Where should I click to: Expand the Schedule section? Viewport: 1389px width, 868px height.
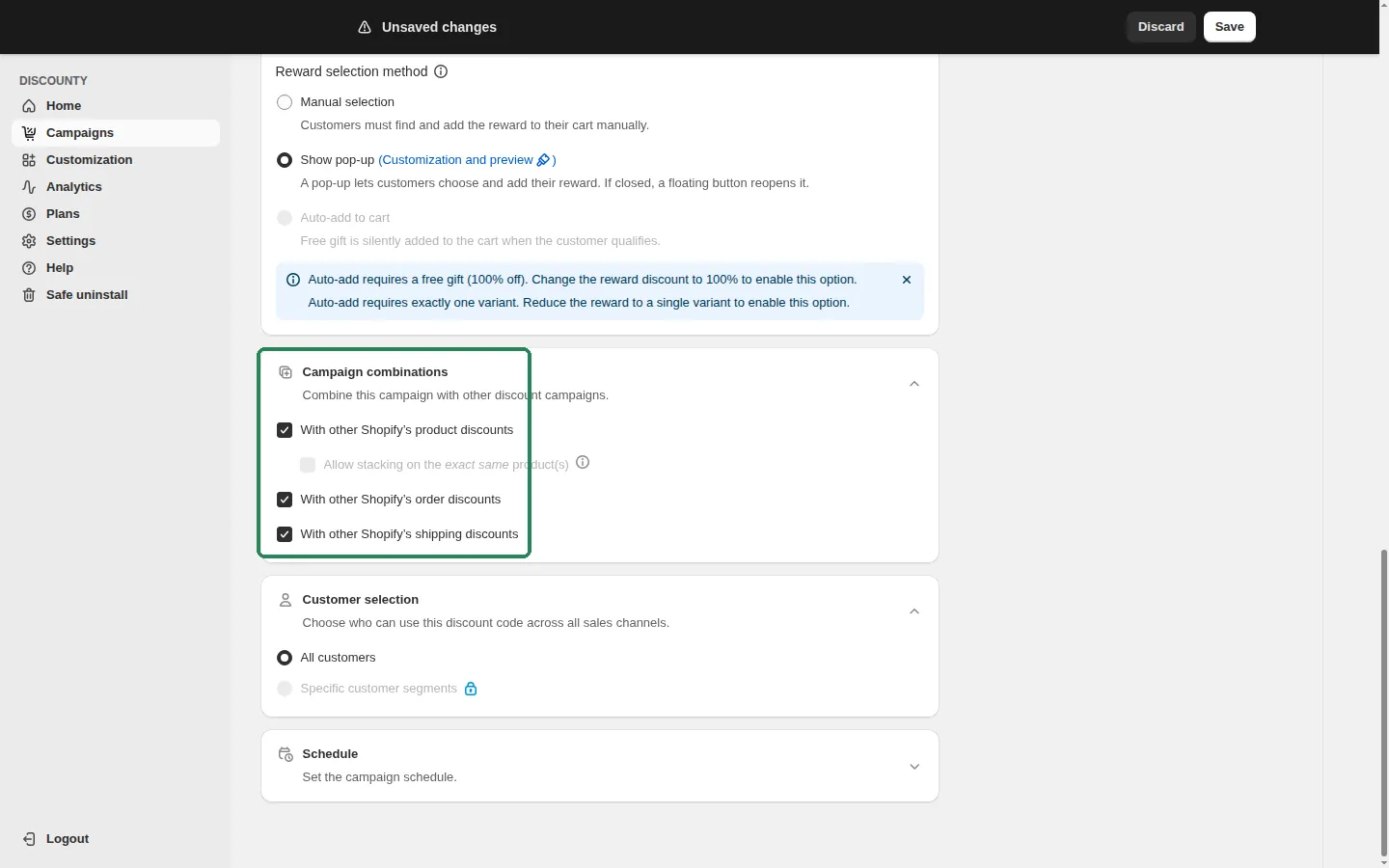point(914,767)
